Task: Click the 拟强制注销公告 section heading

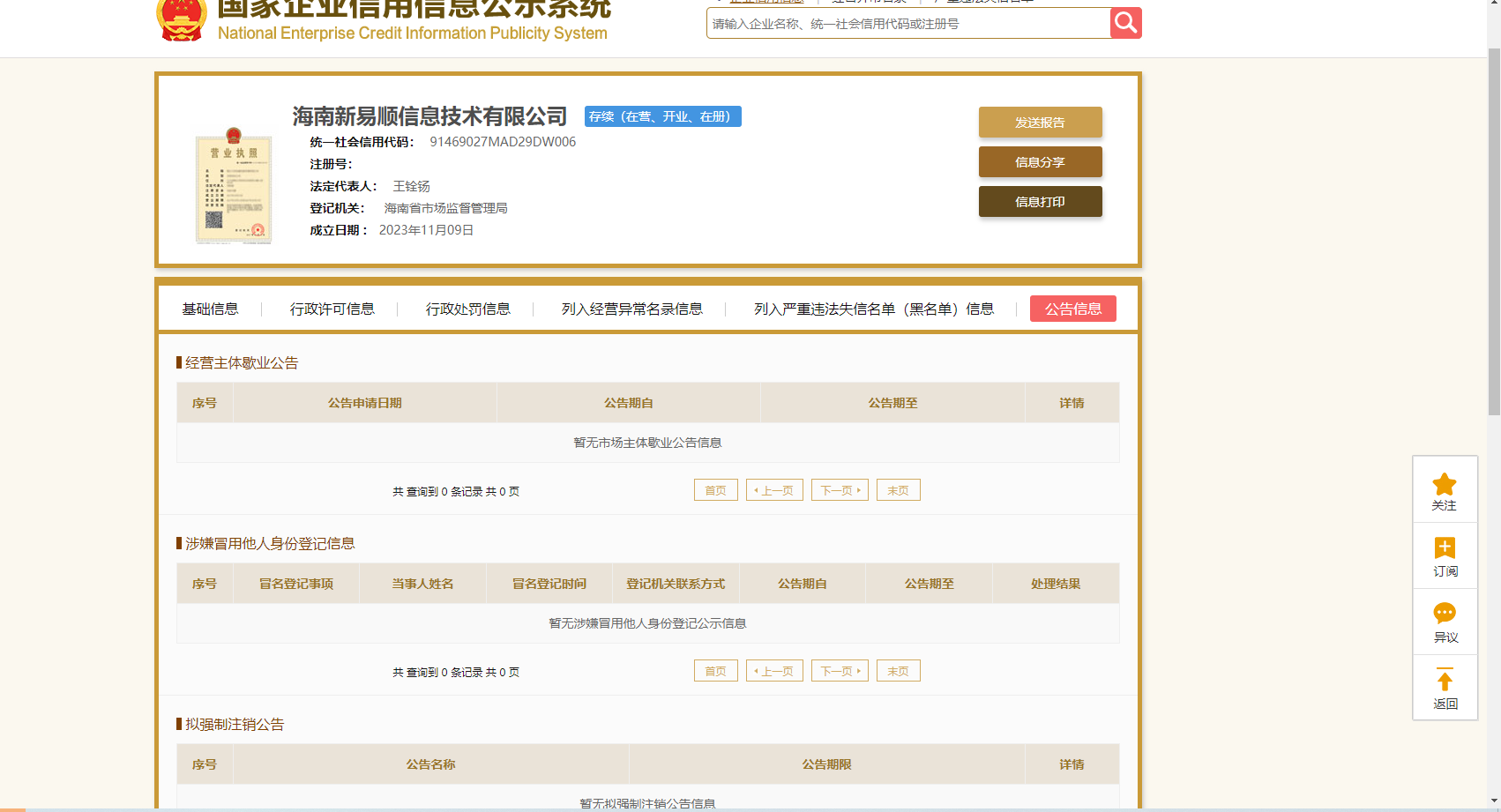Action: (235, 725)
